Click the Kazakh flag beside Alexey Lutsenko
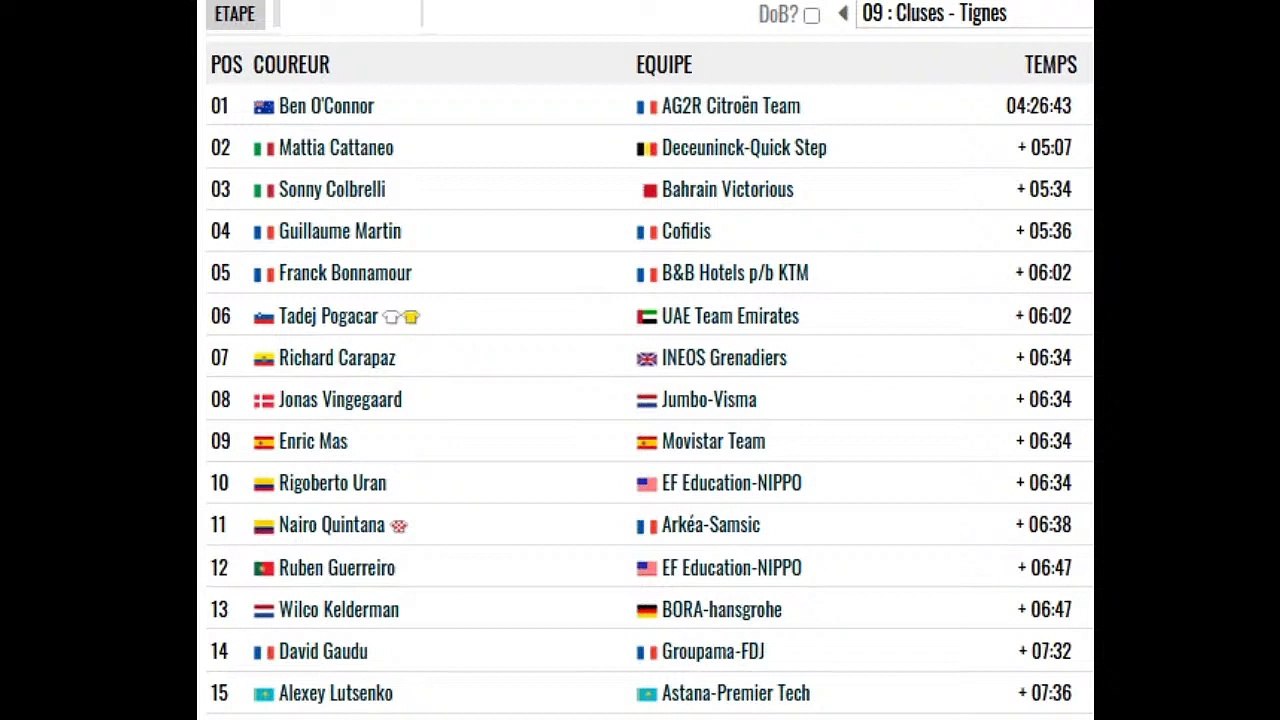 tap(264, 694)
